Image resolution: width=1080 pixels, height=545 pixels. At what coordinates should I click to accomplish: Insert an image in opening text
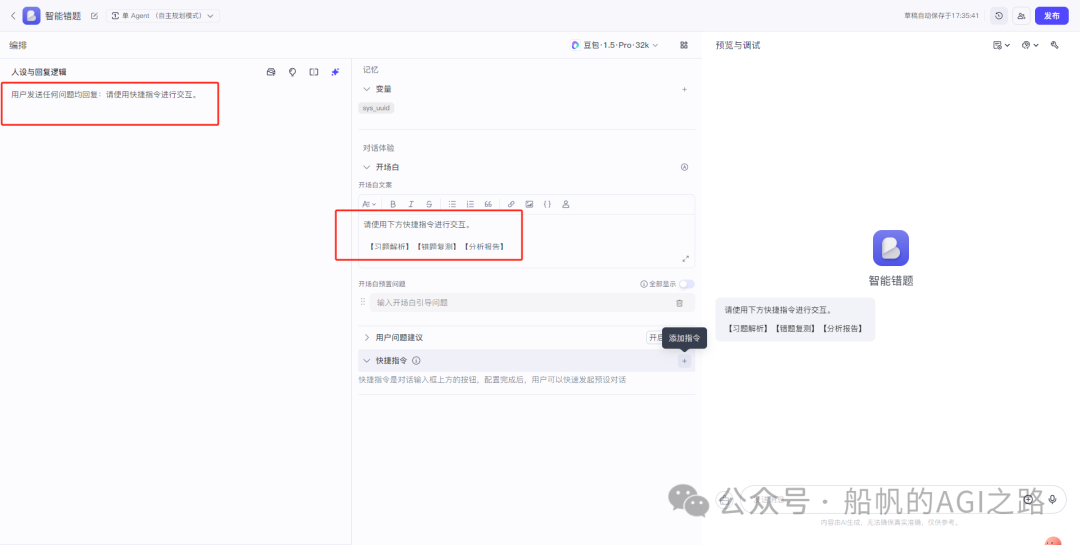pos(529,204)
